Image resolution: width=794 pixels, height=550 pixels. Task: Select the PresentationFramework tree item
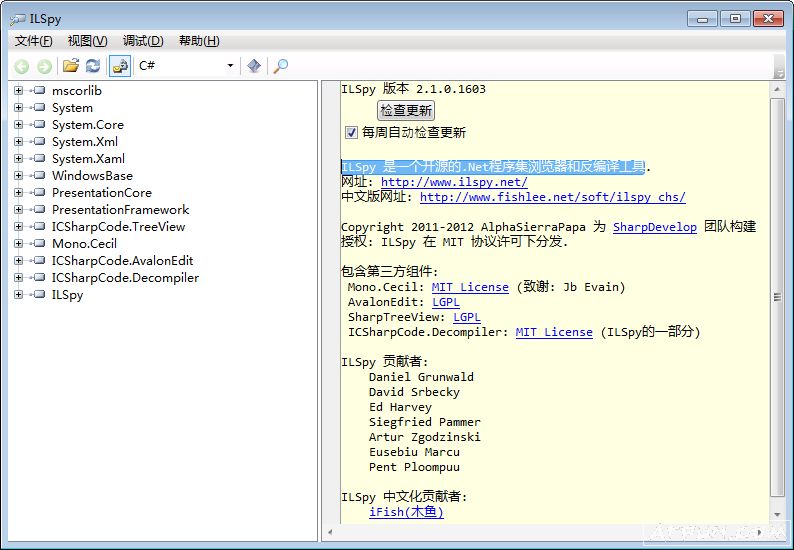pyautogui.click(x=121, y=210)
